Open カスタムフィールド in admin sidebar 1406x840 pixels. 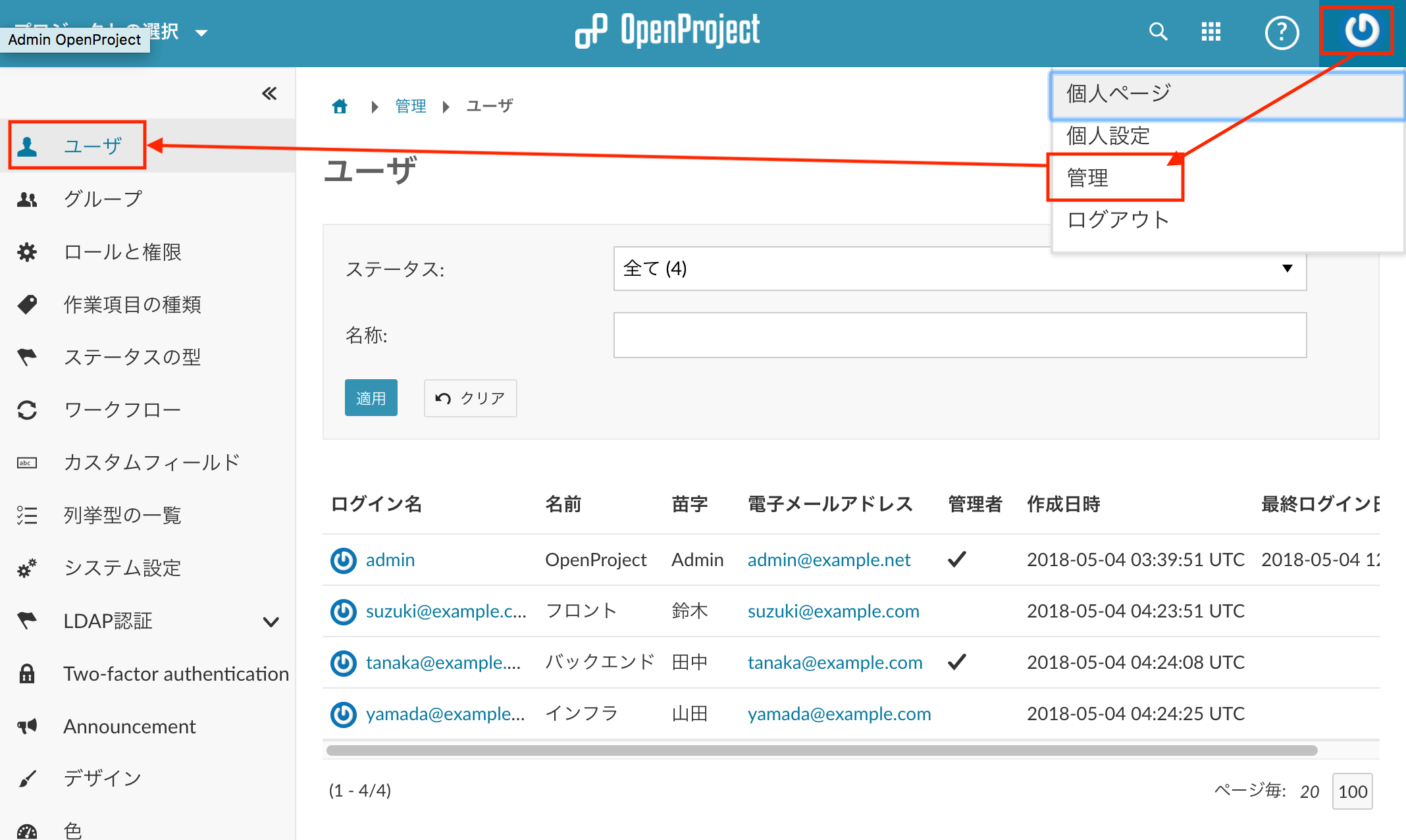point(152,462)
